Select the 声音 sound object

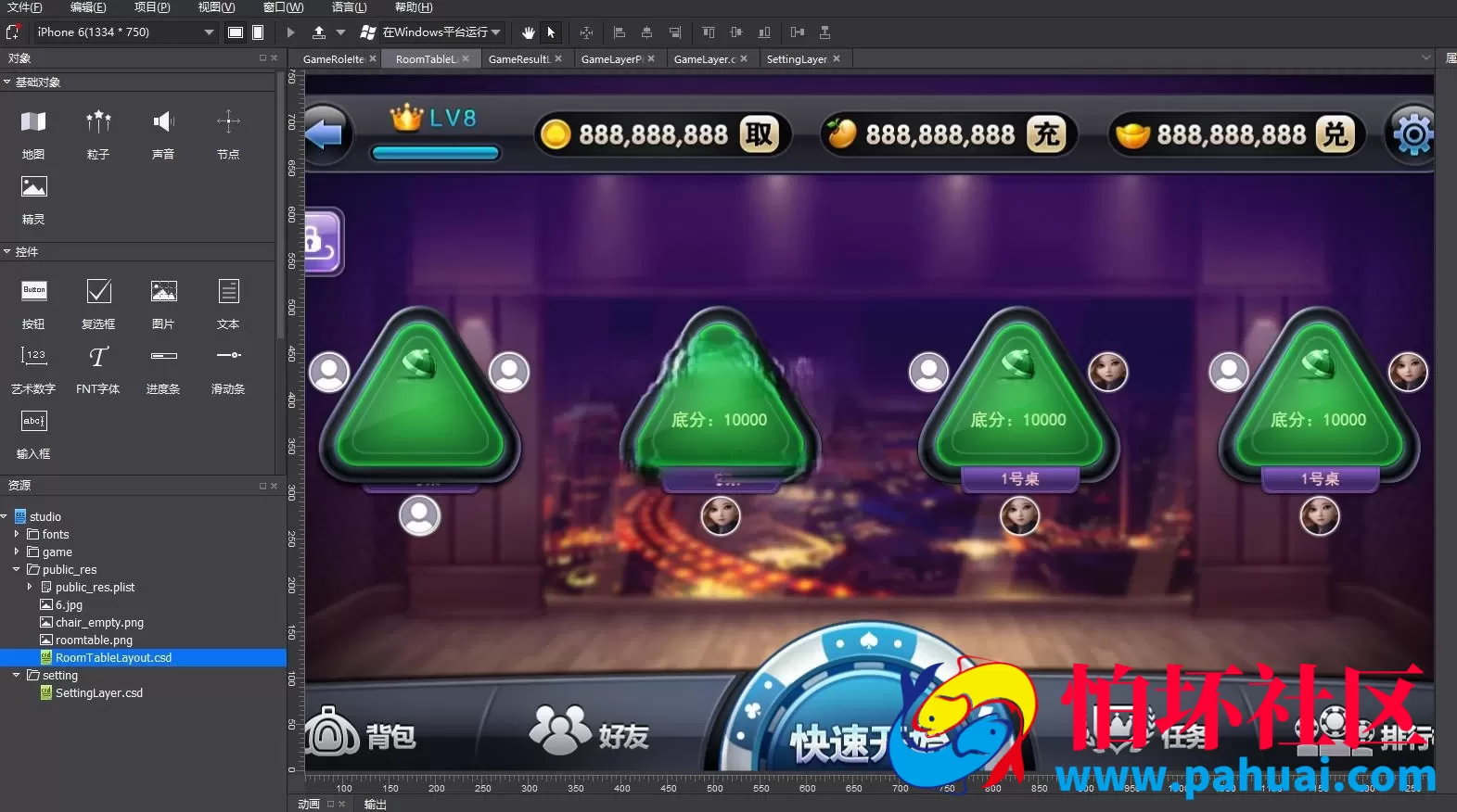click(x=163, y=133)
